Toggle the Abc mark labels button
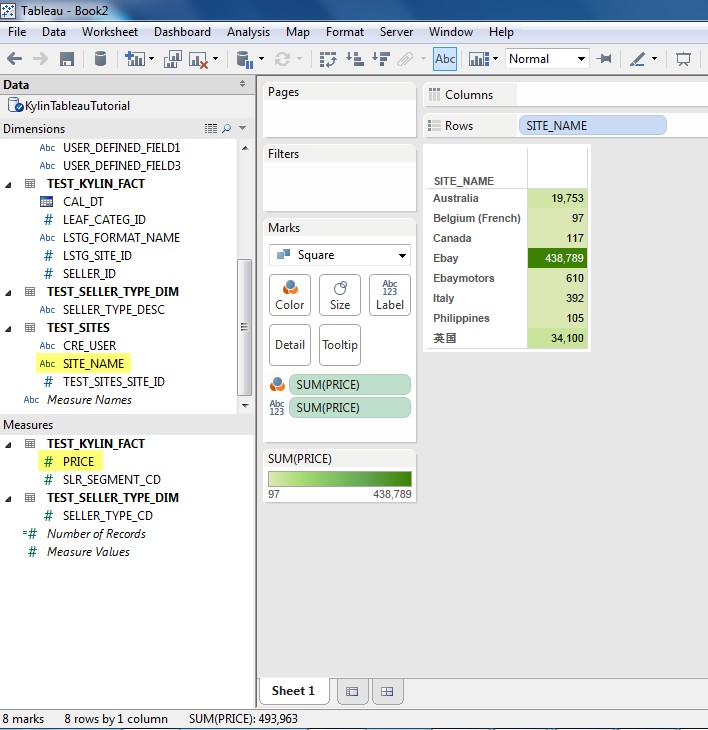Screen dimensions: 708x730 tap(445, 59)
